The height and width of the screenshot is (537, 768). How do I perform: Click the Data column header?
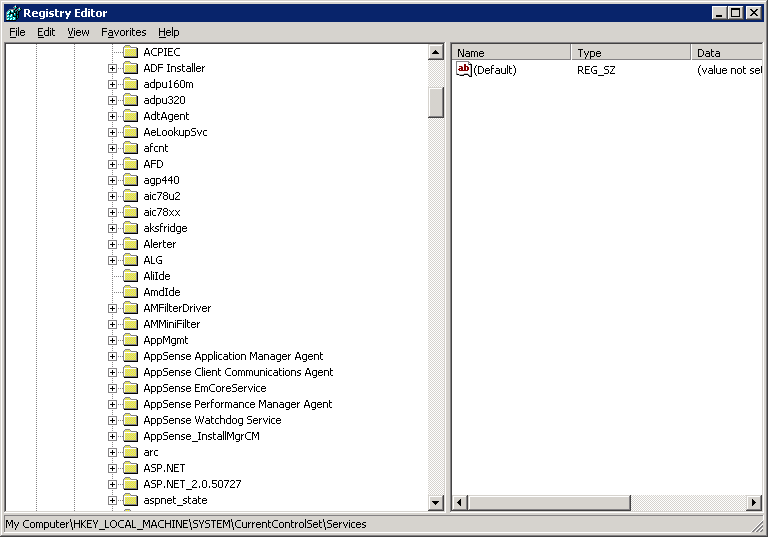[x=727, y=52]
